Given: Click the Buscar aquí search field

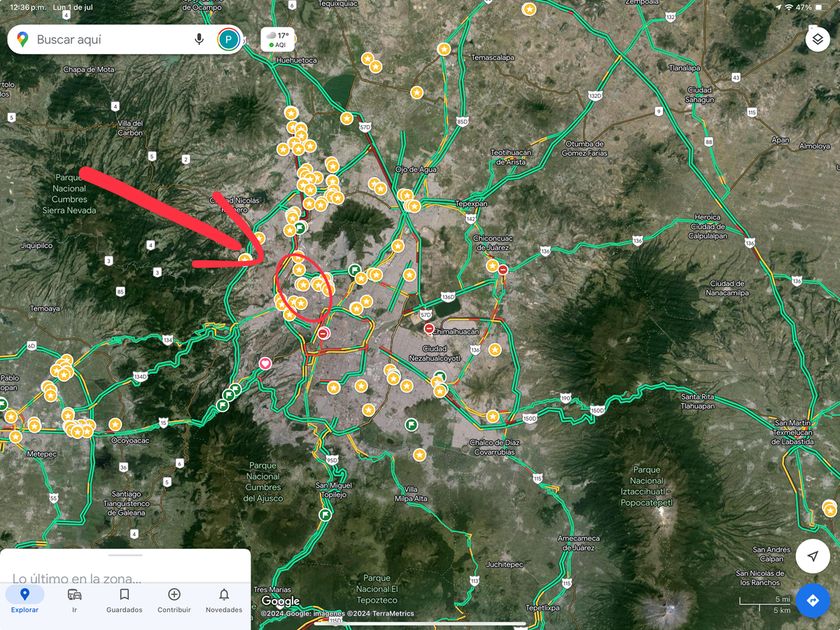Looking at the screenshot, I should [x=125, y=39].
